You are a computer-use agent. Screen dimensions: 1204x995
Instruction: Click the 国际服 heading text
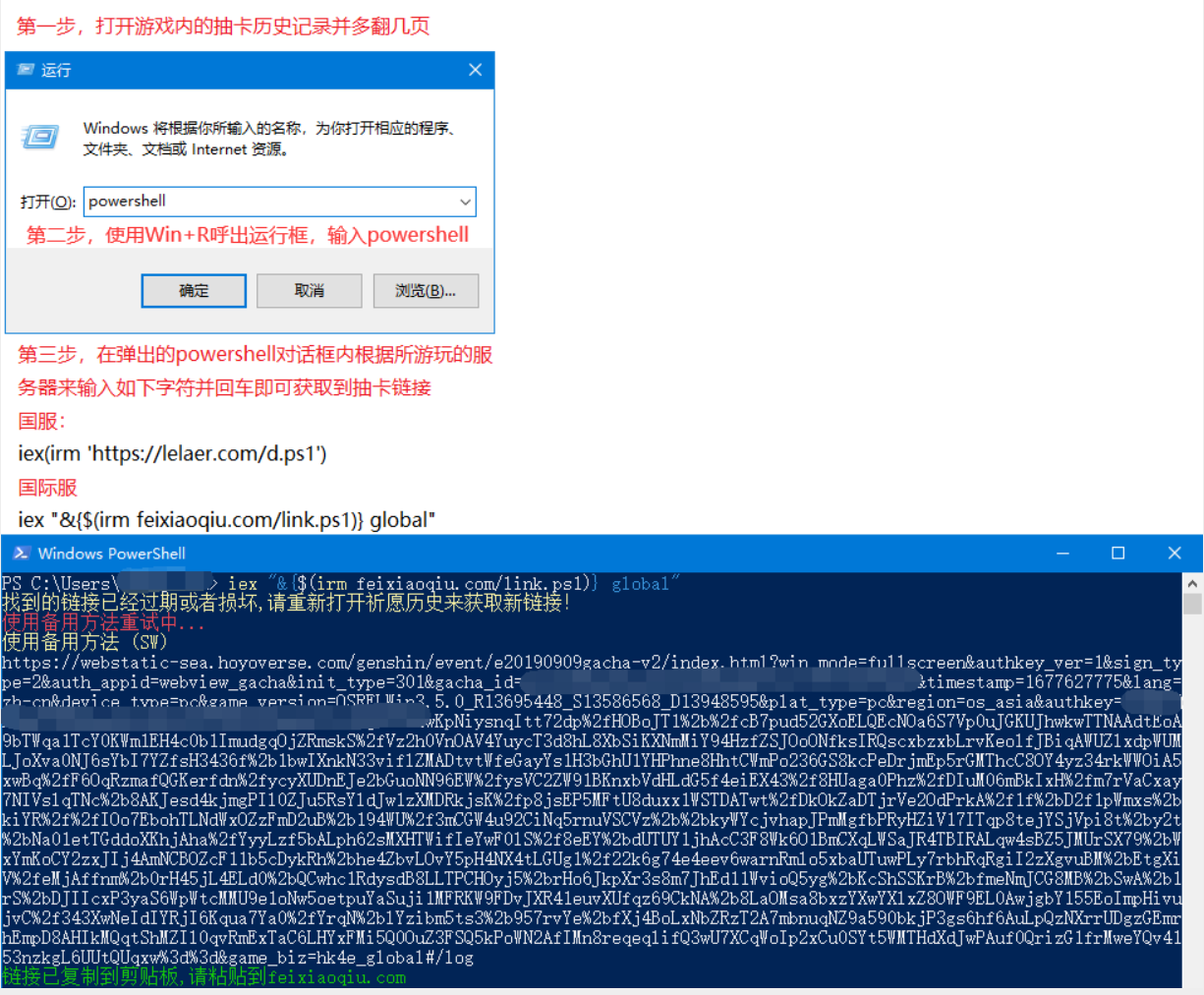[x=47, y=488]
